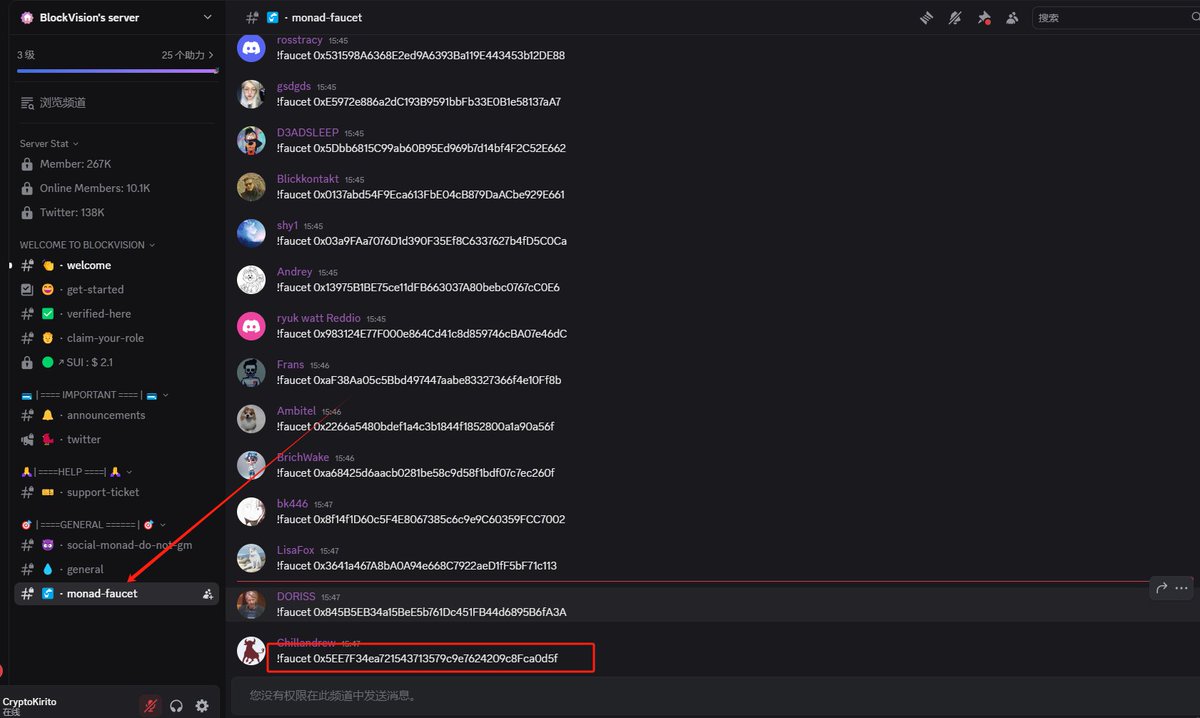Select Twitter: 138K stat channel

click(115, 213)
